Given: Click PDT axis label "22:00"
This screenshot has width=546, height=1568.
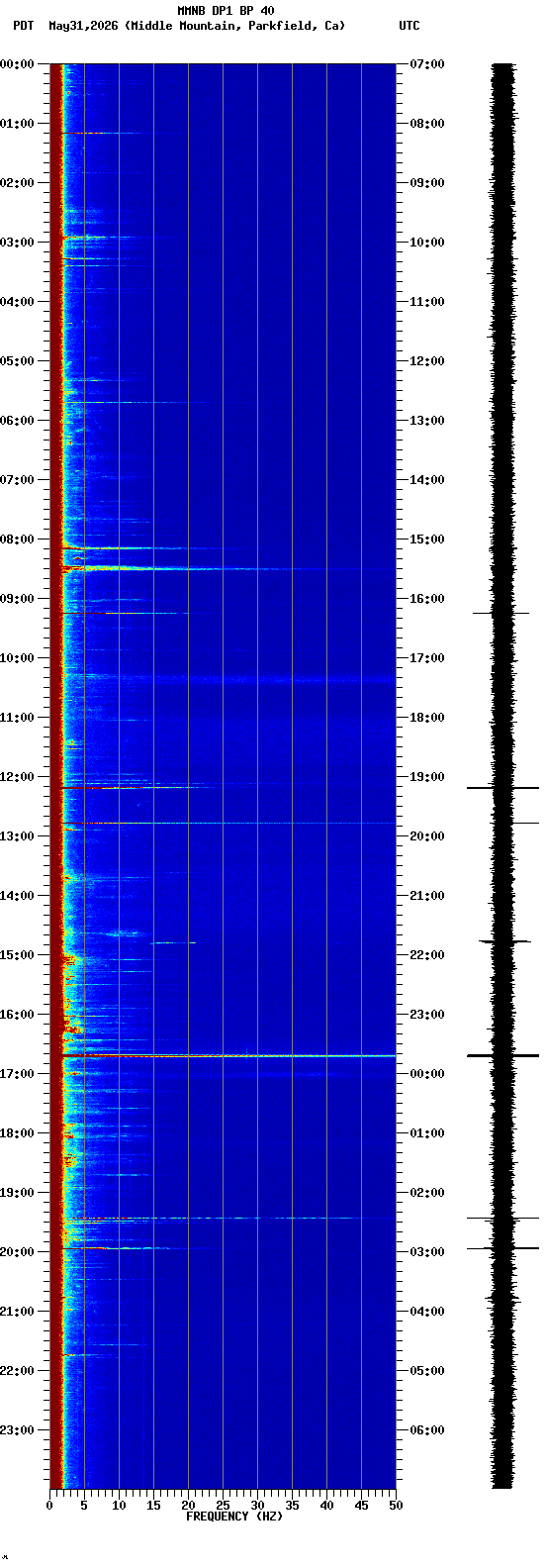Looking at the screenshot, I should point(18,1371).
